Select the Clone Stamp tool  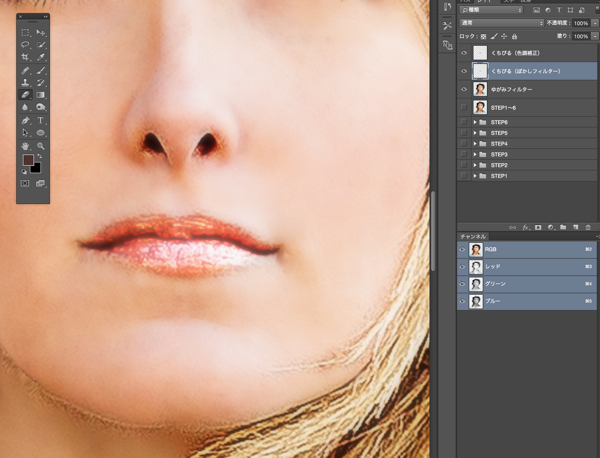click(25, 82)
